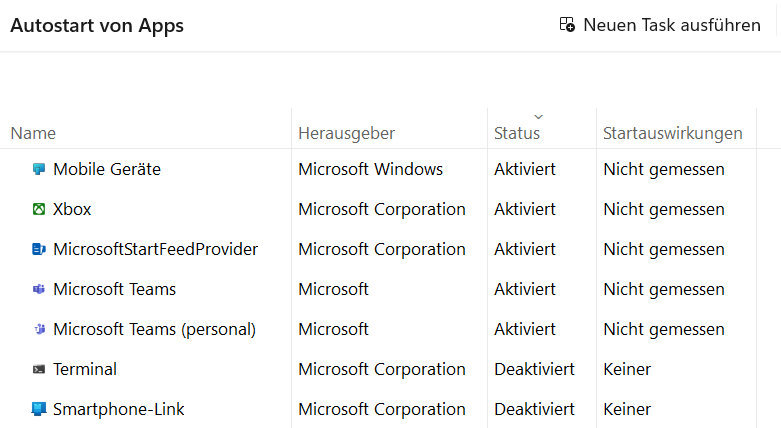This screenshot has width=781, height=428.
Task: Click Microsoft publisher in the Microsoft Teams row
Action: point(333,289)
